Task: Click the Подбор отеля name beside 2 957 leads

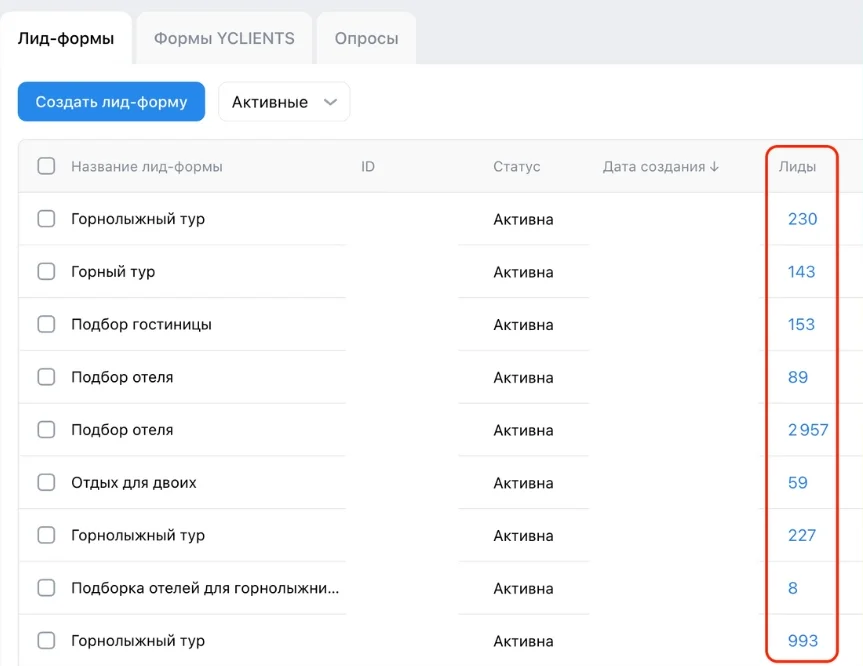Action: 122,430
